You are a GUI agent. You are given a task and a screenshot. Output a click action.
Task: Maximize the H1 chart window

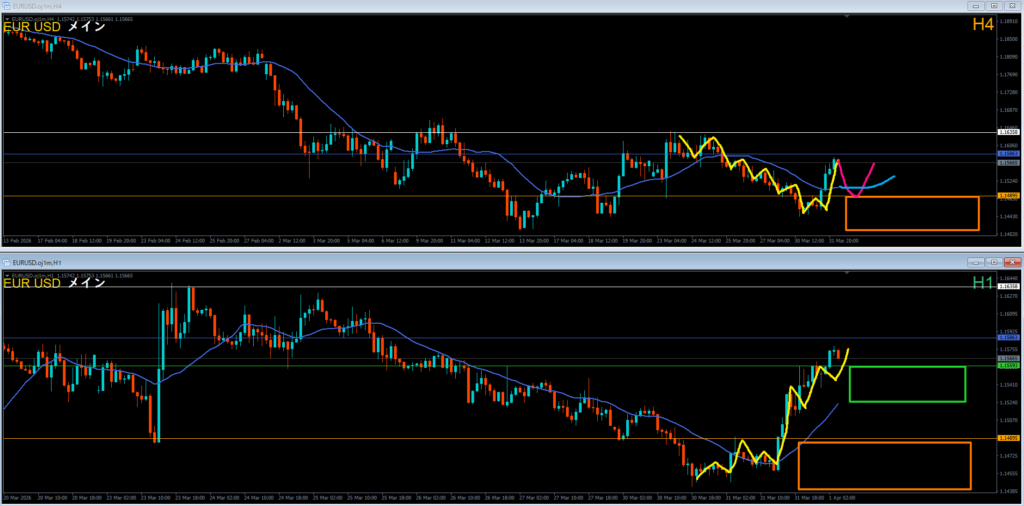(x=992, y=262)
